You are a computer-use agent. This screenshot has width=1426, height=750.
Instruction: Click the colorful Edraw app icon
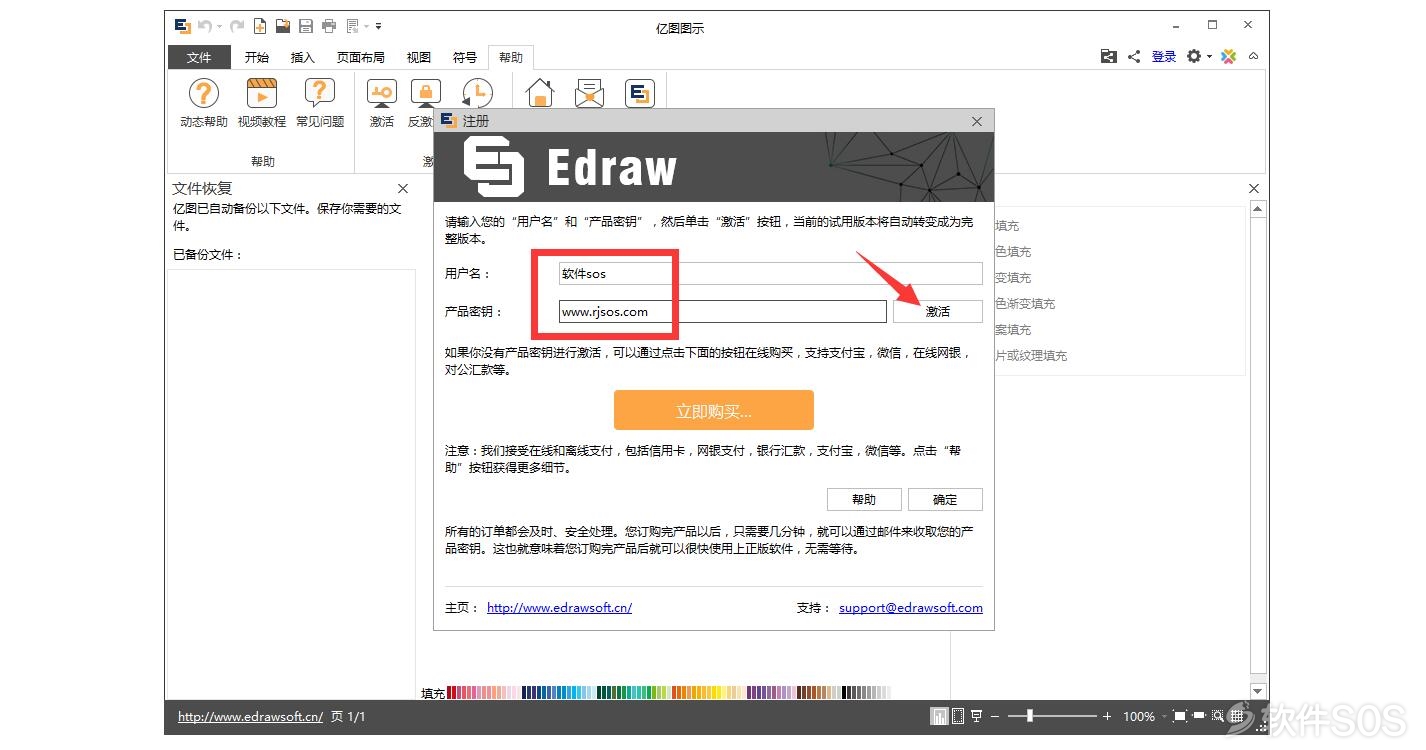(x=1229, y=57)
